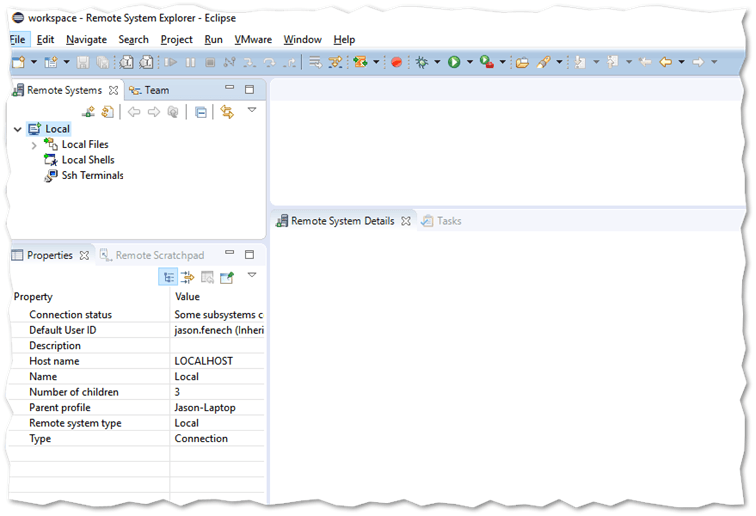Image resolution: width=756 pixels, height=516 pixels.
Task: Click the Search flashlight icon in toolbar
Action: tap(543, 62)
